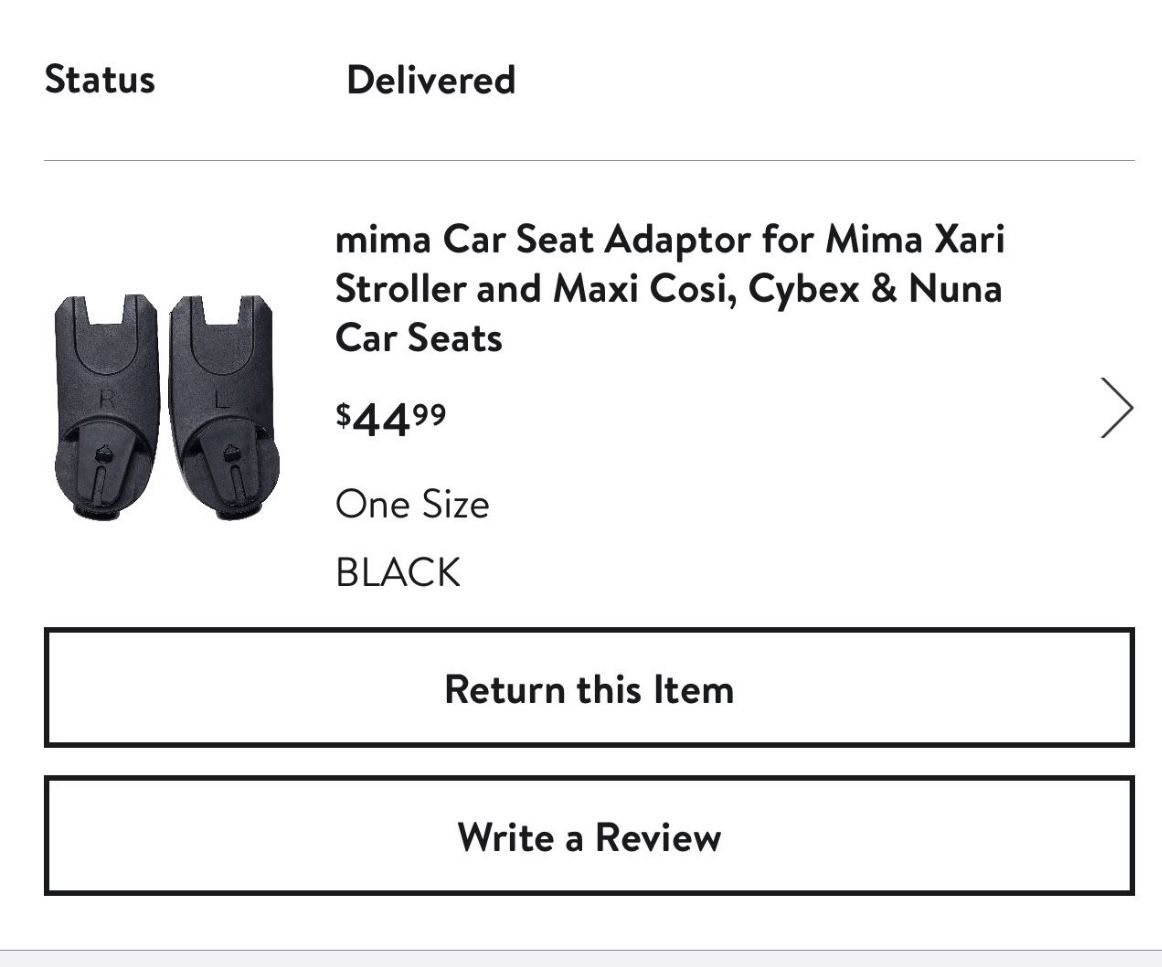1162x967 pixels.
Task: Select the mima Car Seat Adaptor title
Action: tap(669, 289)
